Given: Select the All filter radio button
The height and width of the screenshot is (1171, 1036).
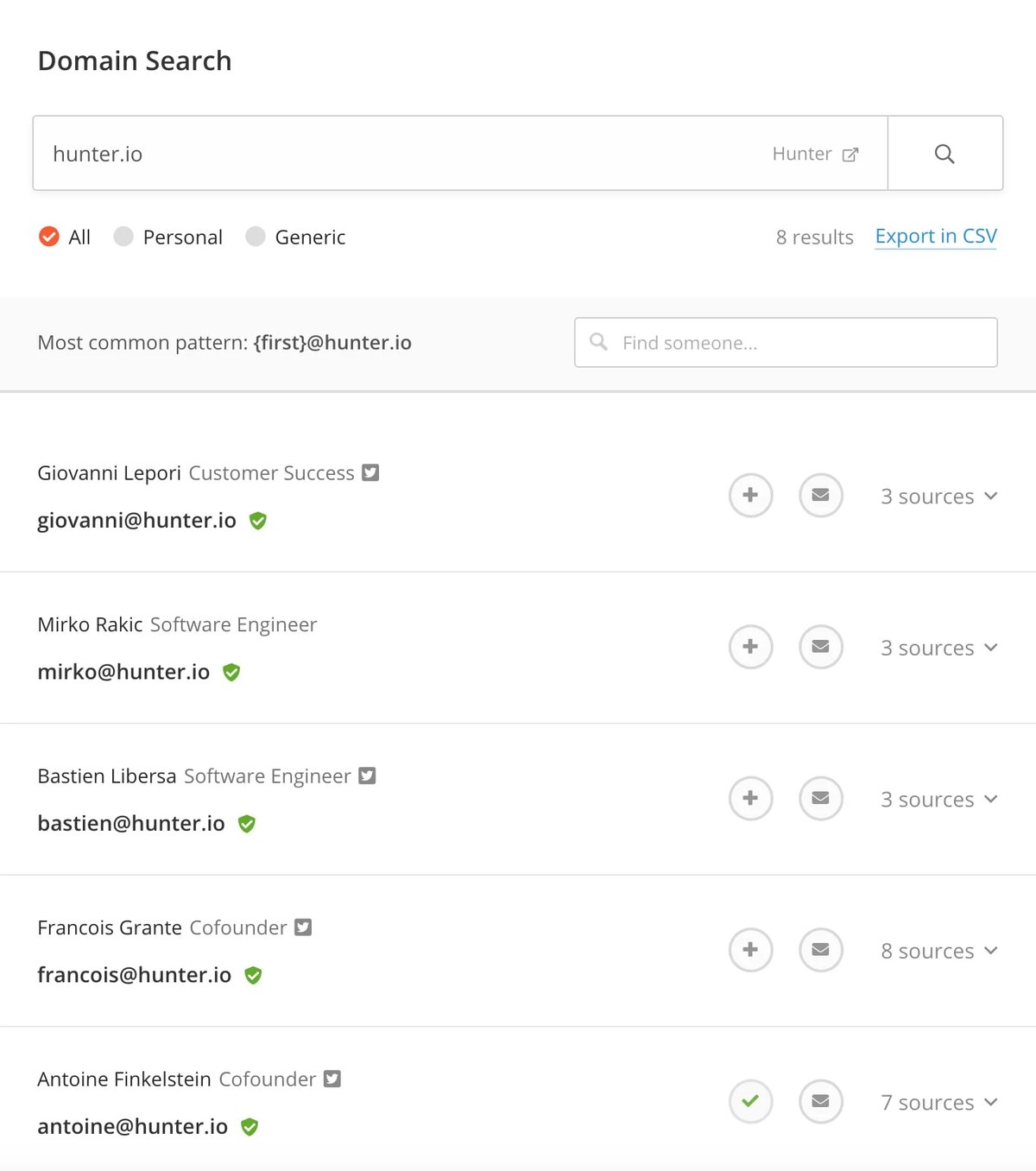Looking at the screenshot, I should point(49,237).
